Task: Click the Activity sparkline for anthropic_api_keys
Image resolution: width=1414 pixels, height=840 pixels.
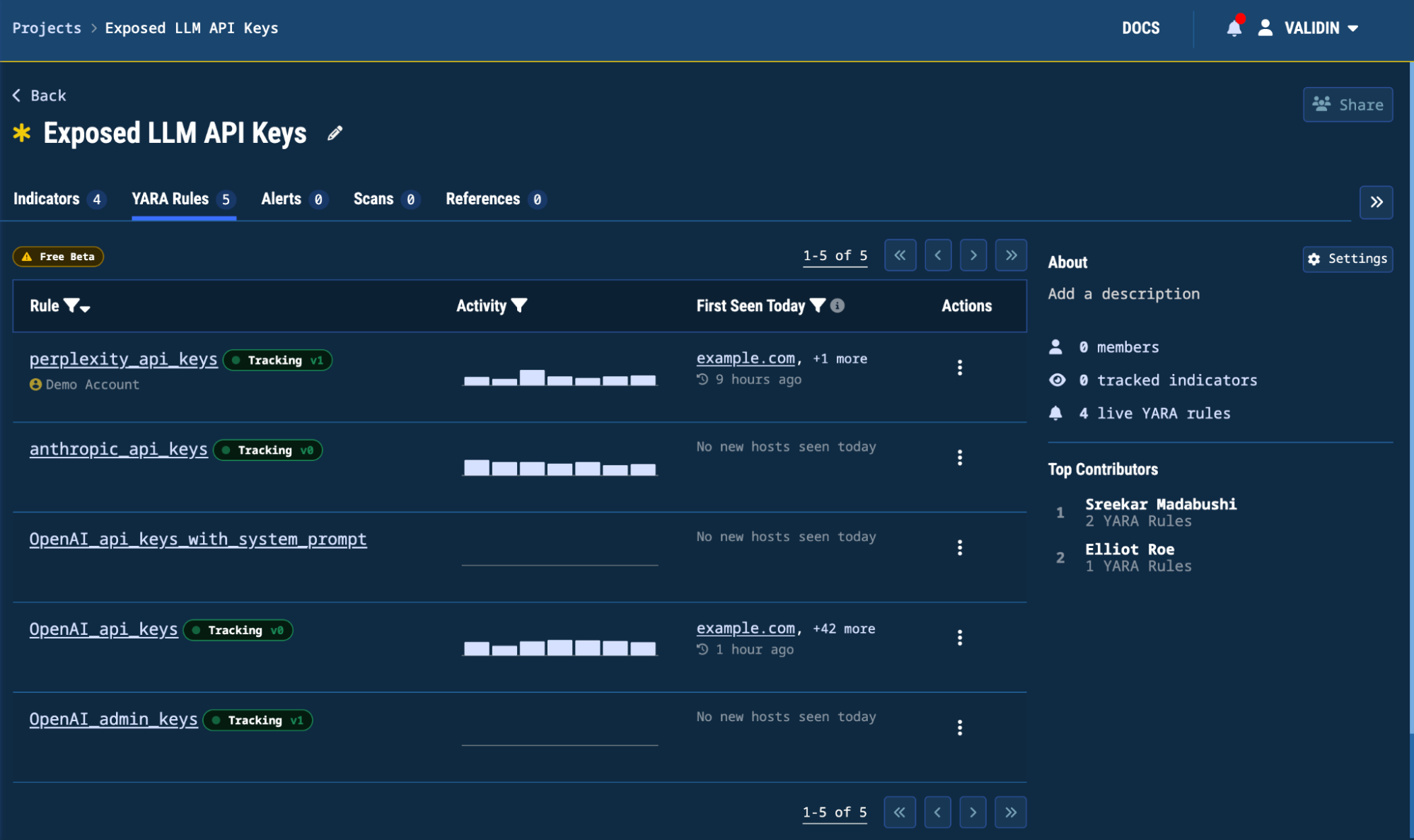Action: click(x=560, y=467)
